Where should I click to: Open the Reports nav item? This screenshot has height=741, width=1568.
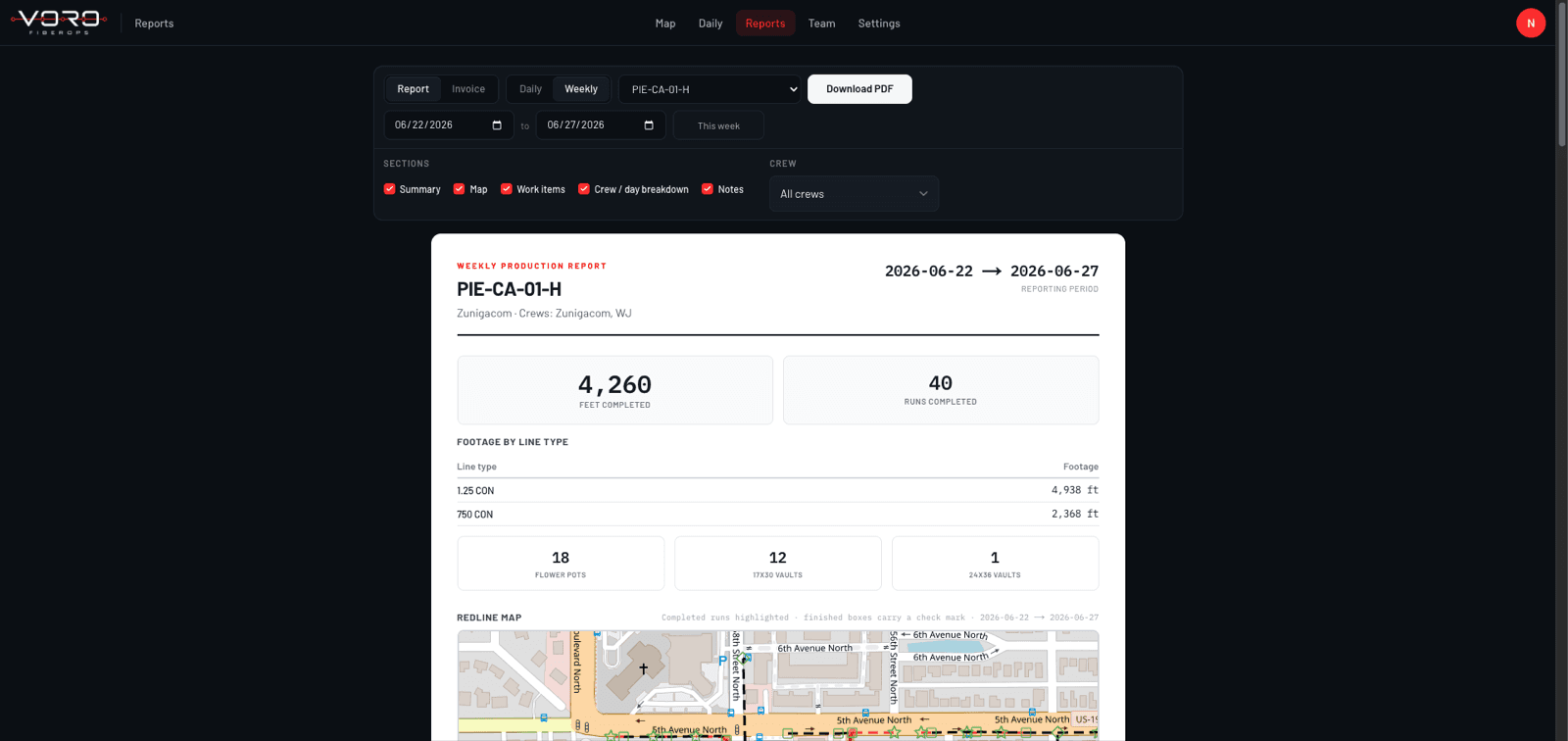tap(765, 23)
